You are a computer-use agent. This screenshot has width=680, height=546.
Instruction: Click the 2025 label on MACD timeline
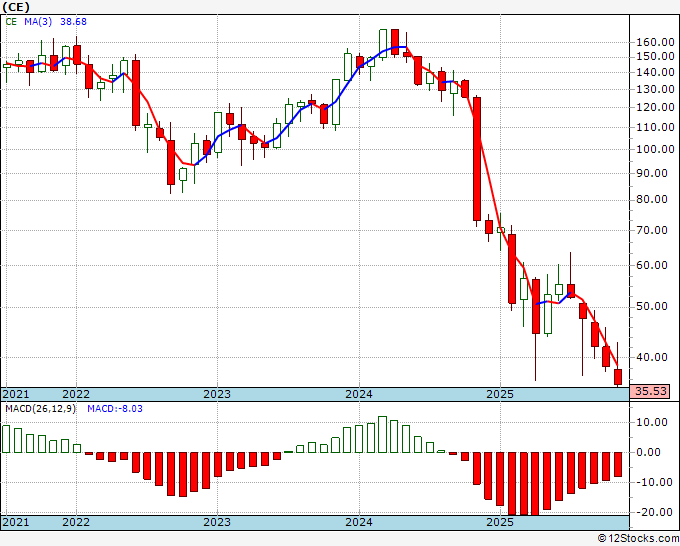coord(500,522)
